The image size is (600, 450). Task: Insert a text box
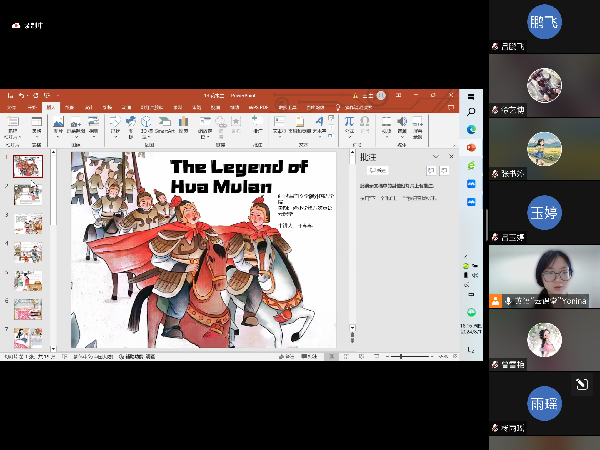[279, 126]
